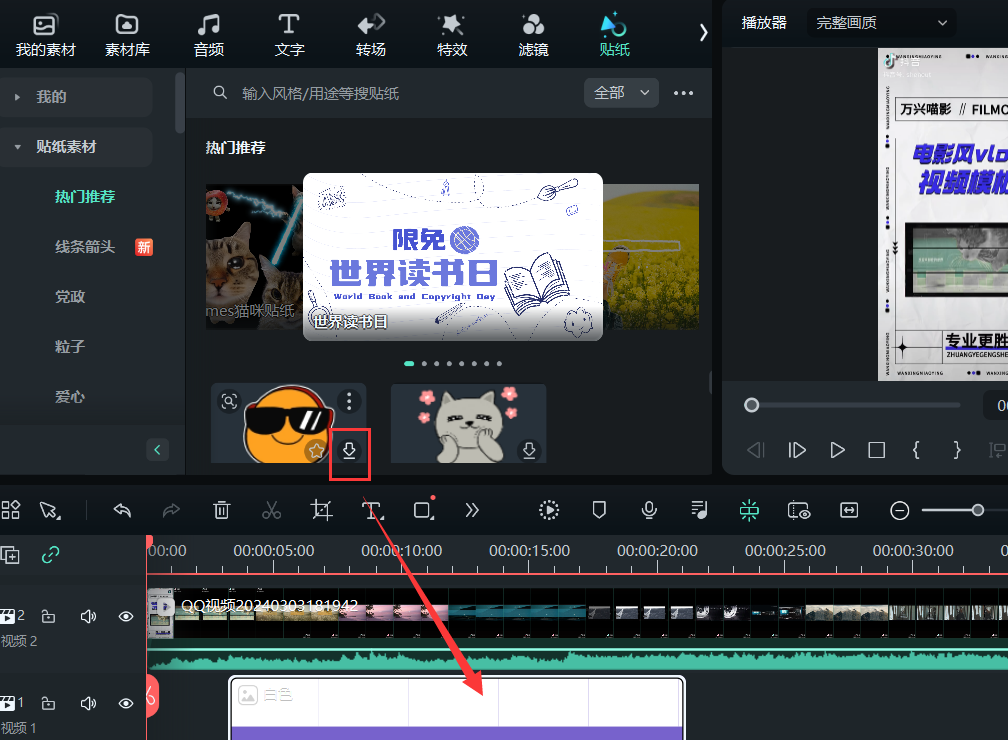Mute video track 2 audio
The width and height of the screenshot is (1008, 740).
click(x=88, y=617)
